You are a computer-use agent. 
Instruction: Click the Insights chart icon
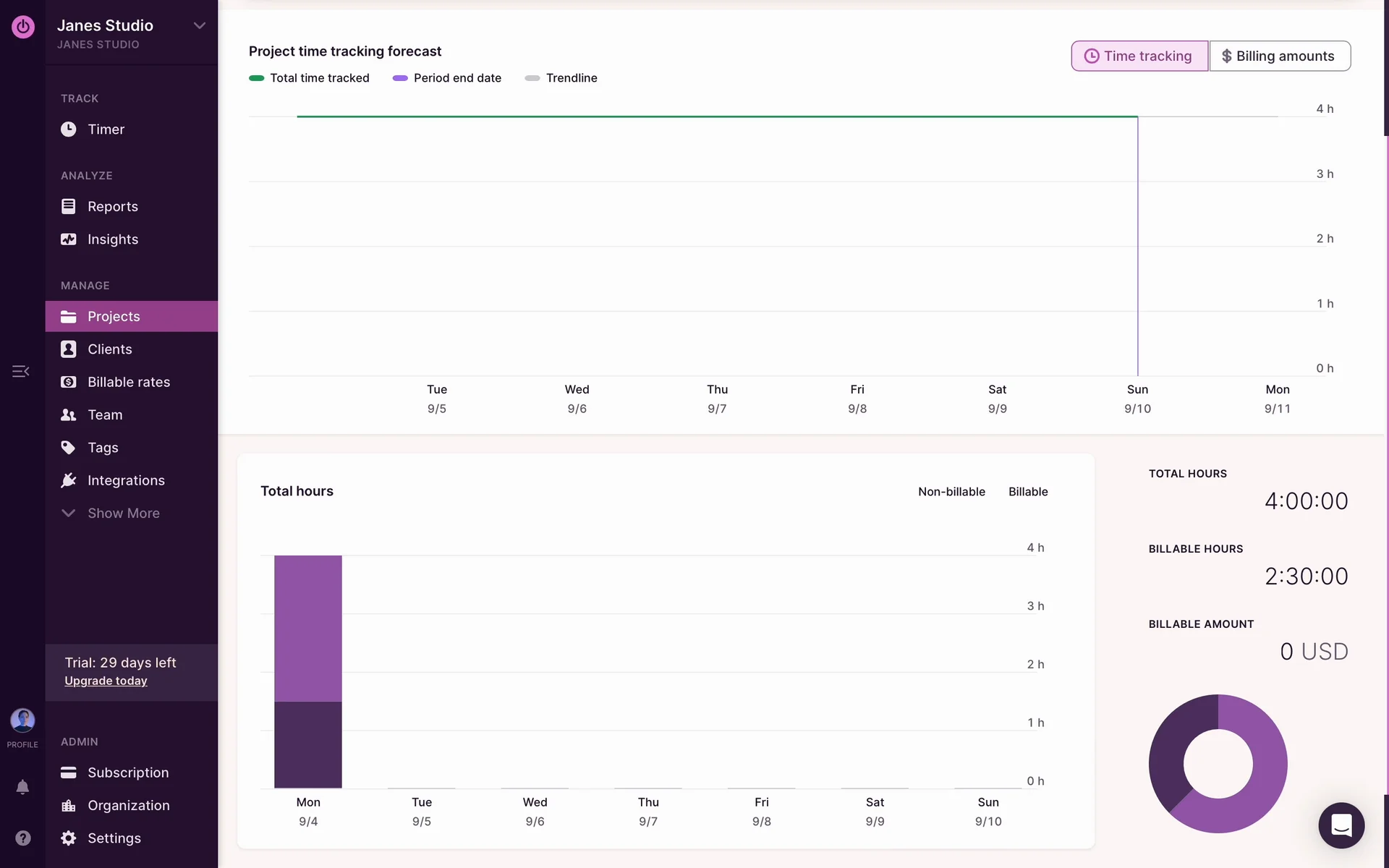click(x=68, y=239)
